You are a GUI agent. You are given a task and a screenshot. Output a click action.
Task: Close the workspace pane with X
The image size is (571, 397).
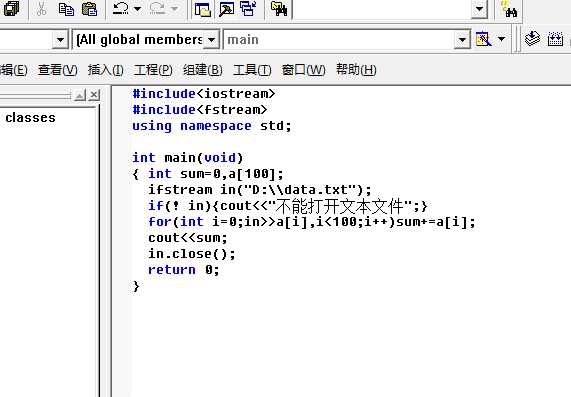click(94, 95)
